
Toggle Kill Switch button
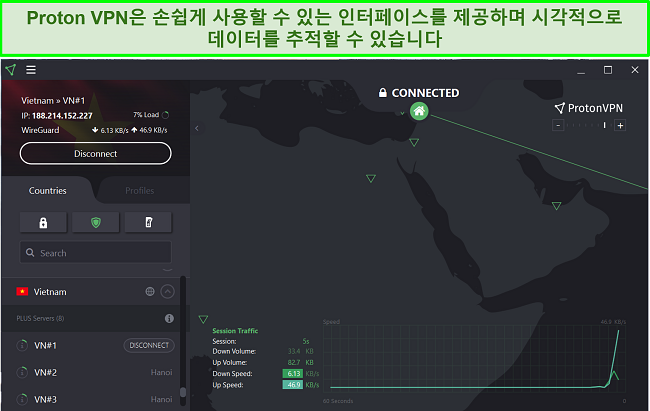[148, 223]
